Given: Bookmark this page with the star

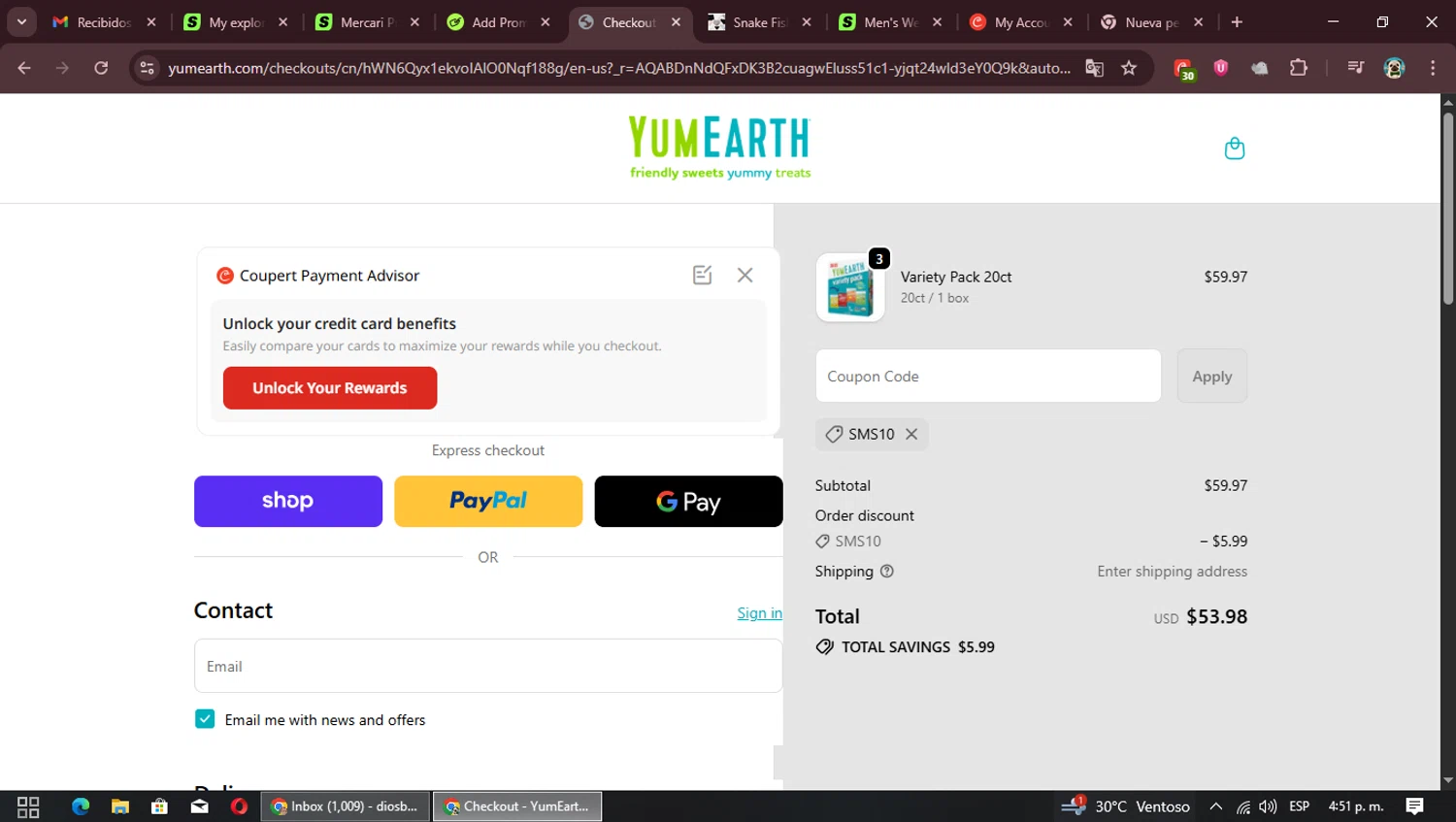Looking at the screenshot, I should tap(1129, 68).
